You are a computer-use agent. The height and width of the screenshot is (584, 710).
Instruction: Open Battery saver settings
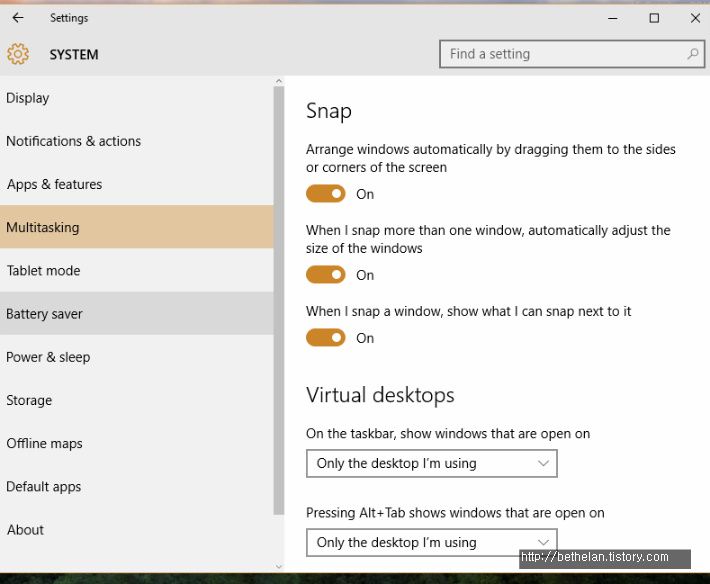[x=137, y=314]
